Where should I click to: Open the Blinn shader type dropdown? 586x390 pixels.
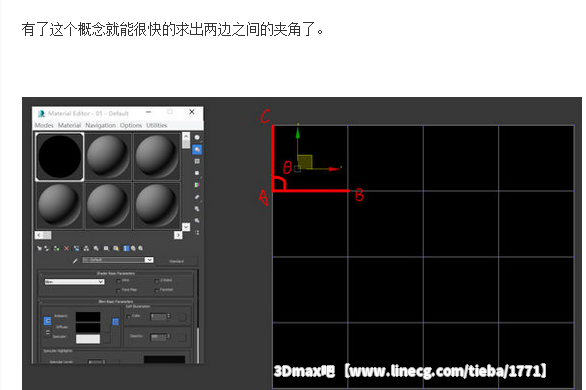point(75,282)
